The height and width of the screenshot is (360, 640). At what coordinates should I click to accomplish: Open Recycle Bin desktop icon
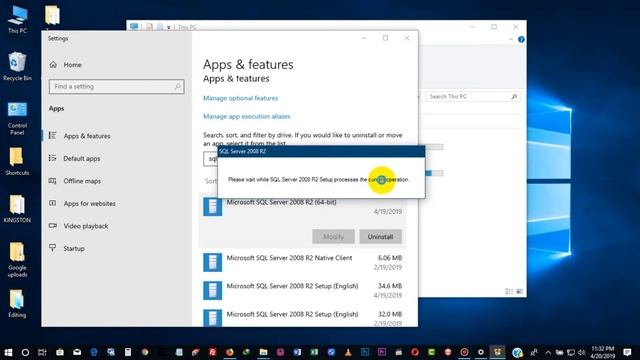click(17, 67)
